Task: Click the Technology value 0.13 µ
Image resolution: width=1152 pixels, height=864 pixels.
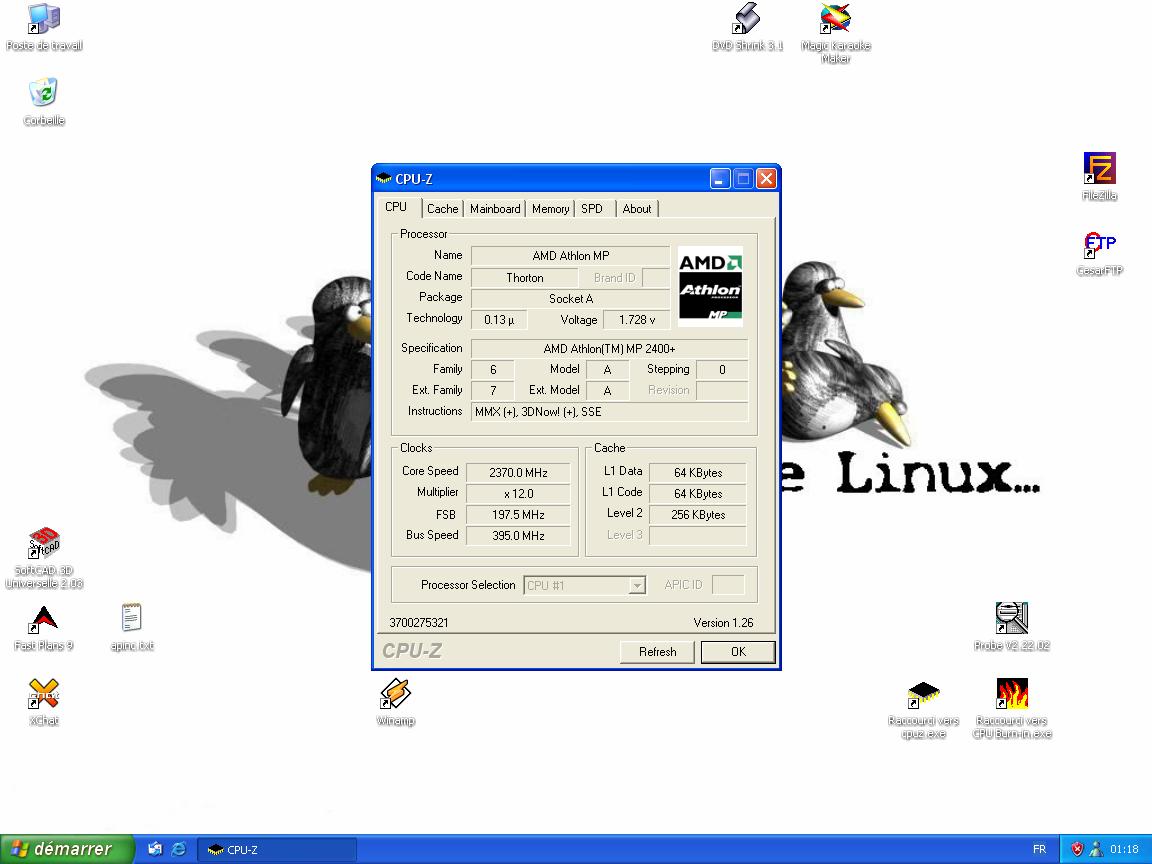Action: coord(499,320)
